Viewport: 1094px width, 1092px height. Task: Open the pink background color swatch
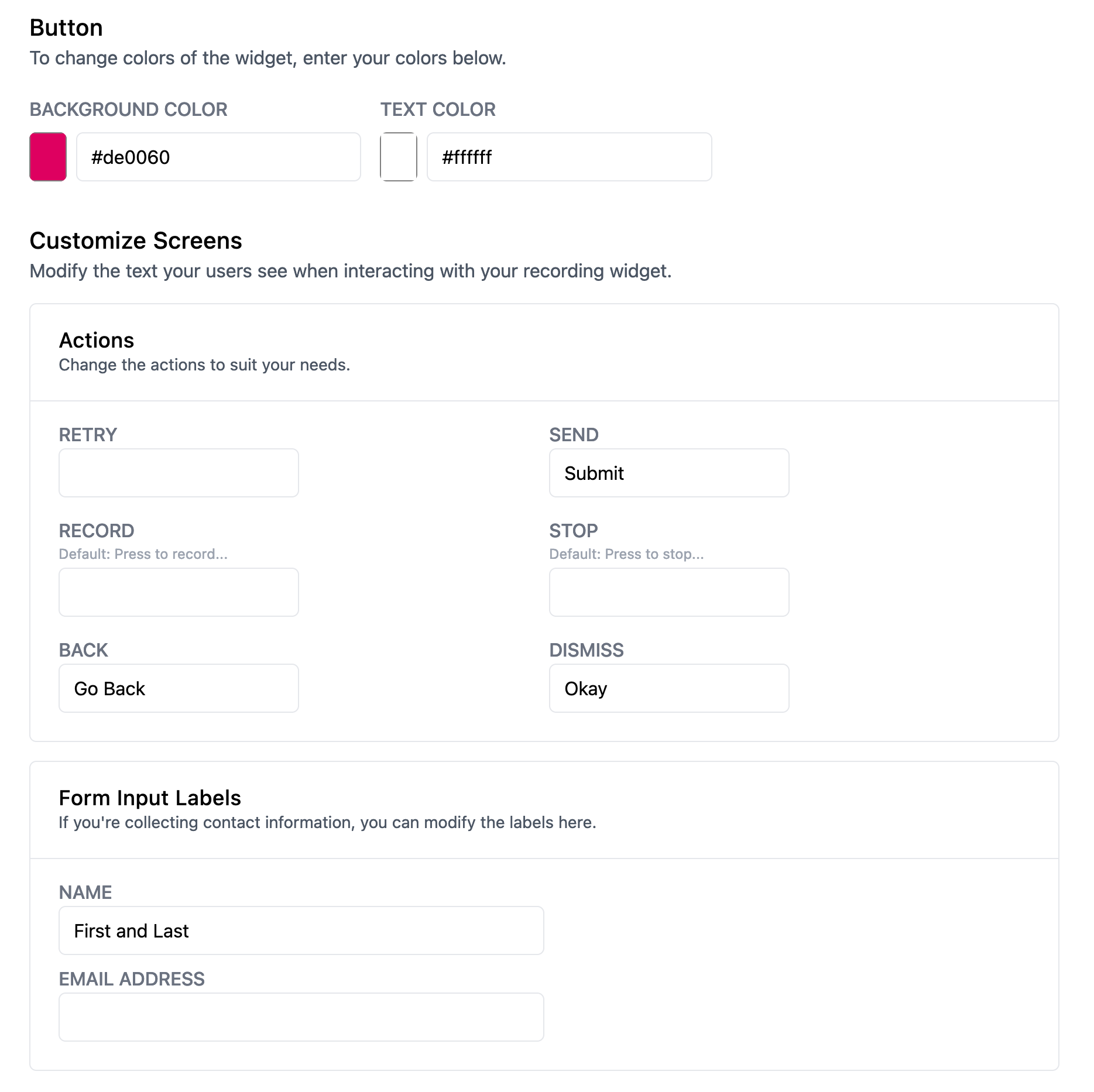coord(48,157)
